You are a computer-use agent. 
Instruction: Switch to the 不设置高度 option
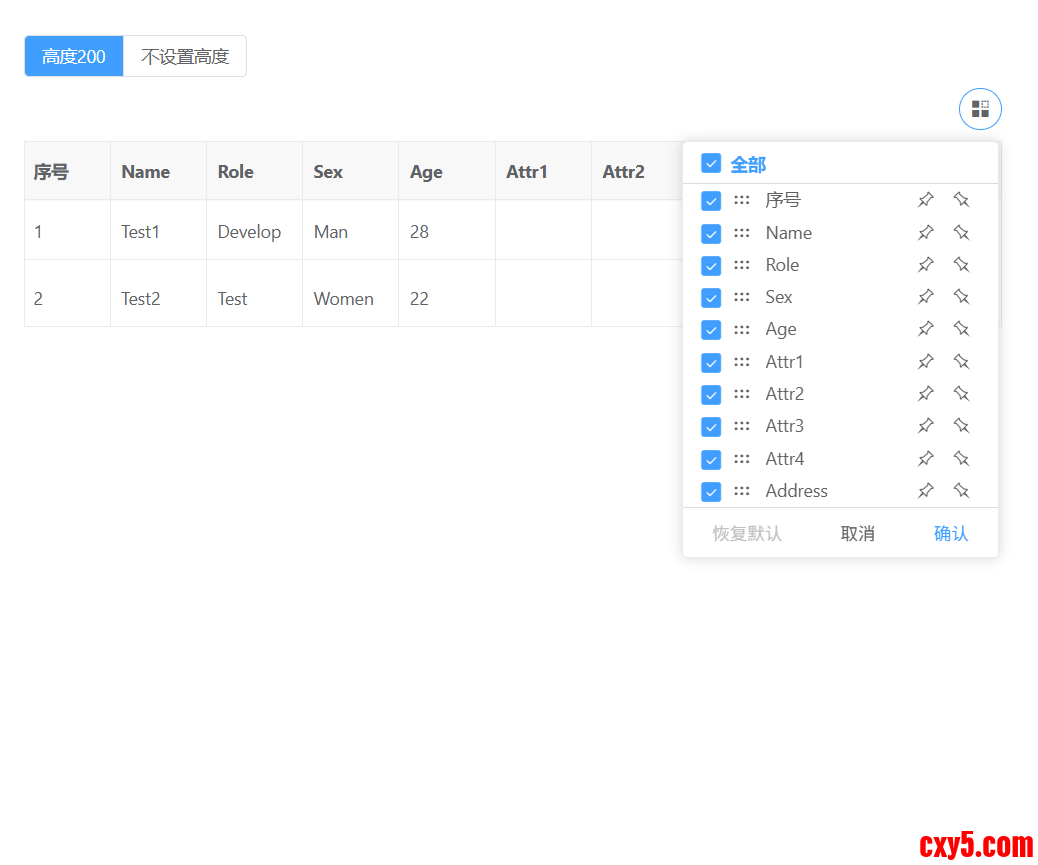(x=185, y=57)
